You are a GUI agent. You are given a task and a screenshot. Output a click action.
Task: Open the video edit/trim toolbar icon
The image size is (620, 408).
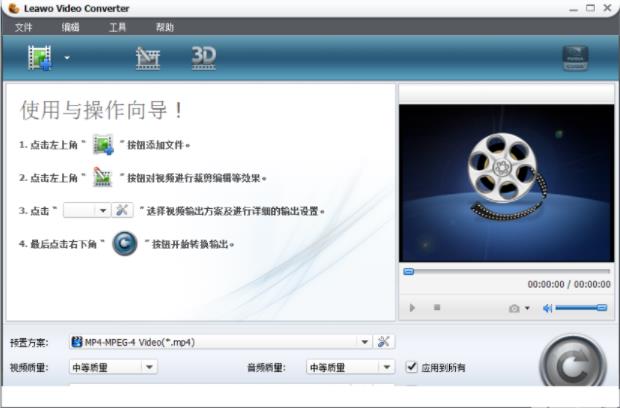148,59
